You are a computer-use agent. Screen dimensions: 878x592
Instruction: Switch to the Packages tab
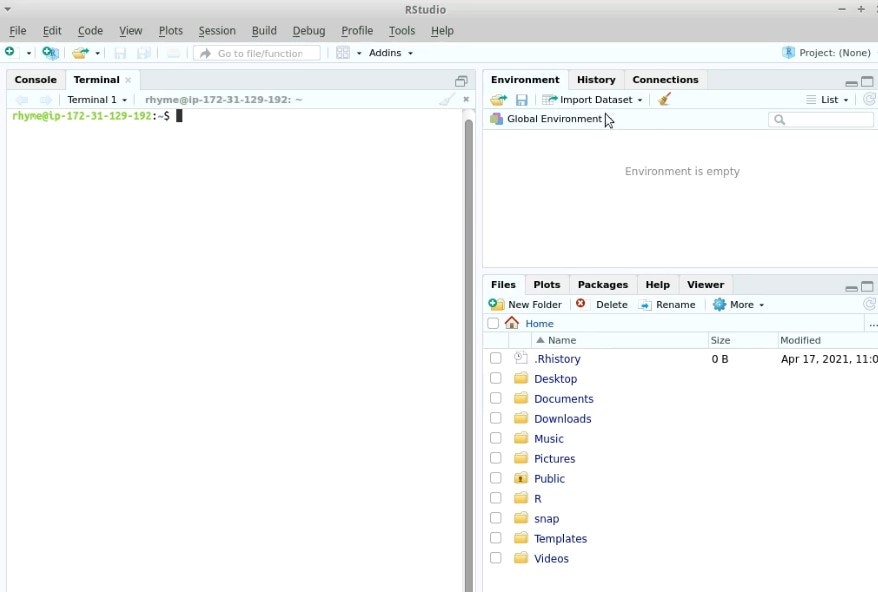603,285
